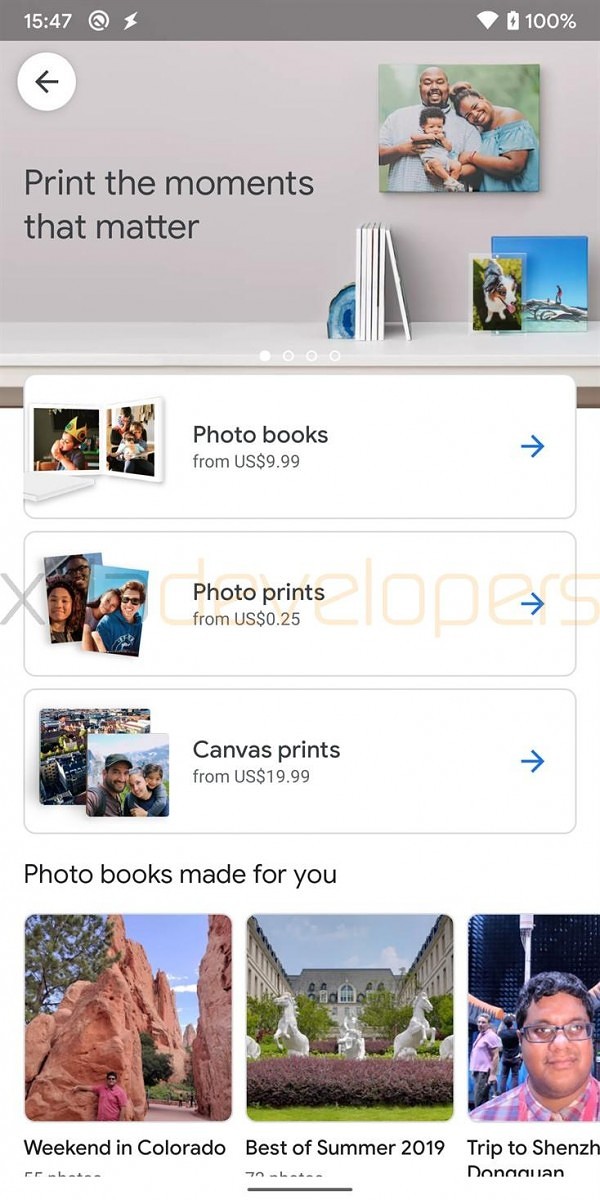Select the fourth carousel page dot
The height and width of the screenshot is (1200, 600).
(x=335, y=355)
